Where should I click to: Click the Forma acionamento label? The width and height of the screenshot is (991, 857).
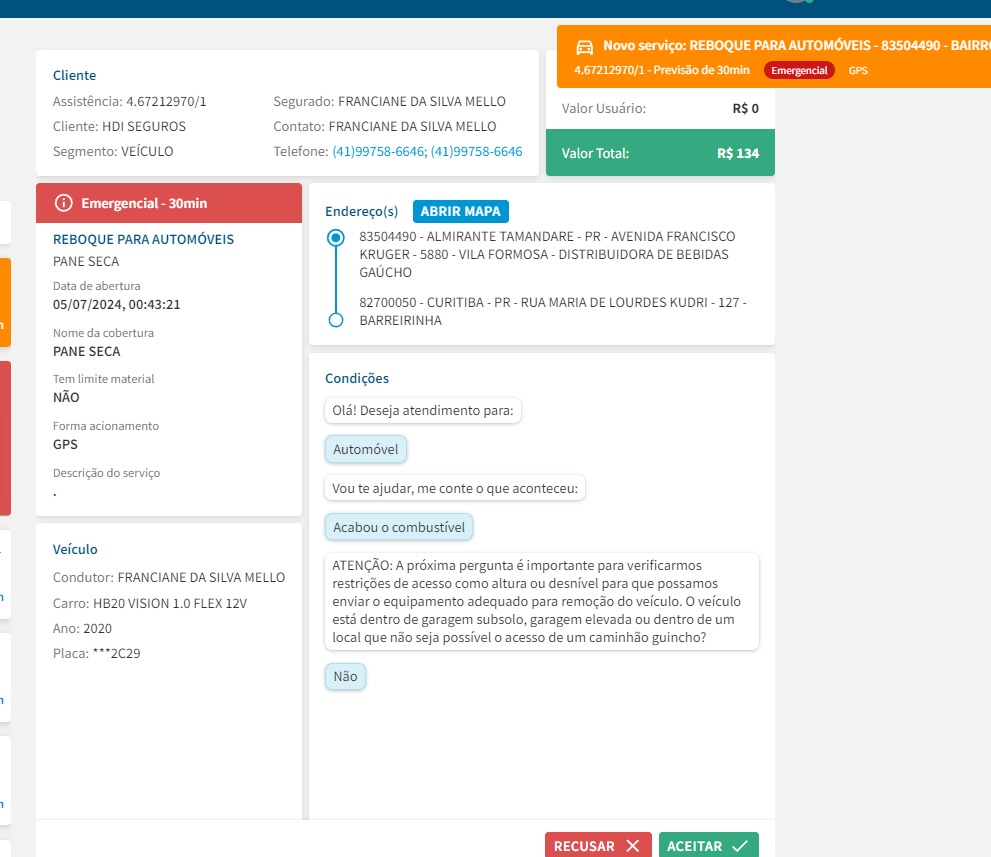point(106,426)
